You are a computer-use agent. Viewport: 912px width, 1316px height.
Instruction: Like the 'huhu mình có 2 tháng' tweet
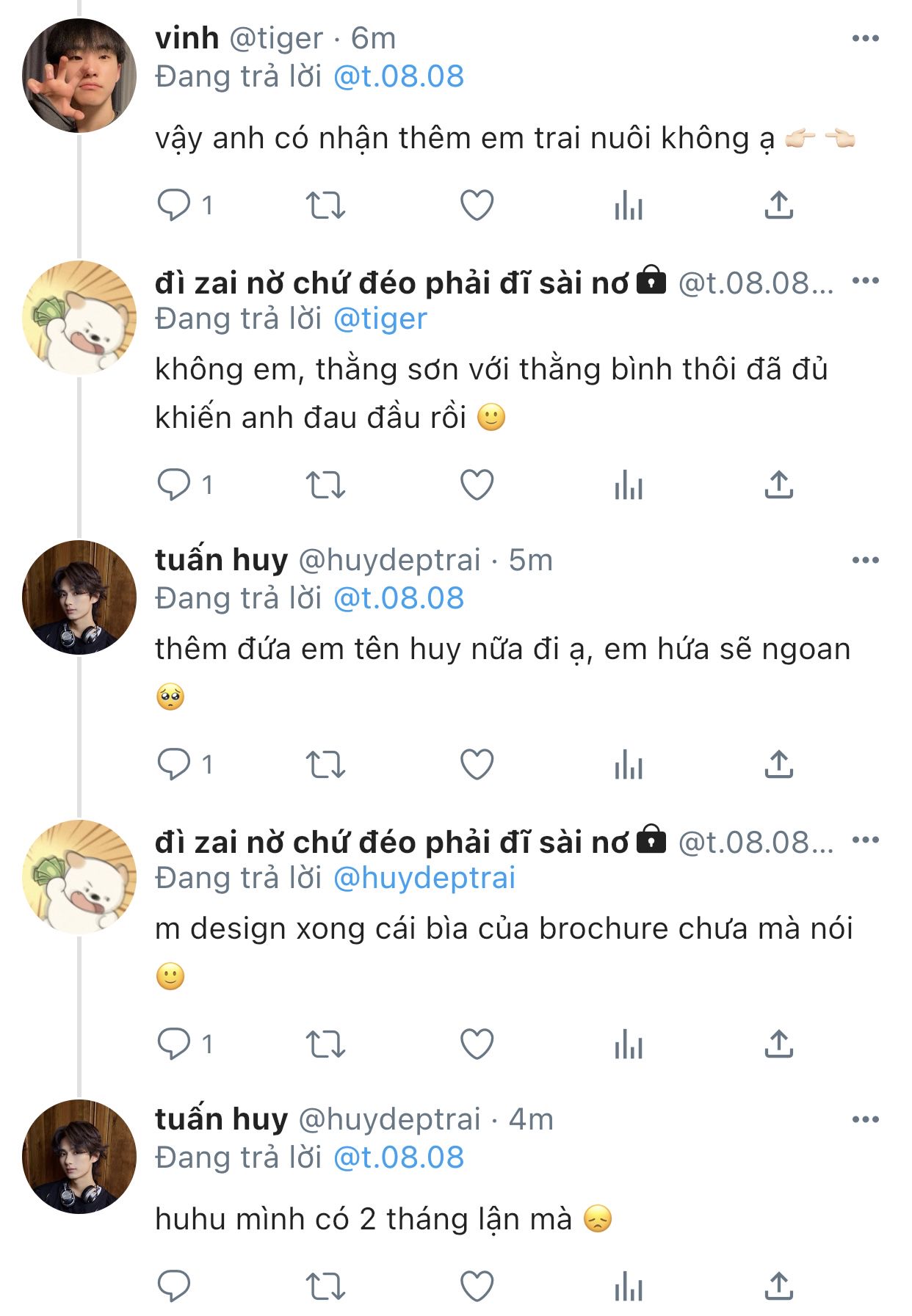tap(477, 1287)
